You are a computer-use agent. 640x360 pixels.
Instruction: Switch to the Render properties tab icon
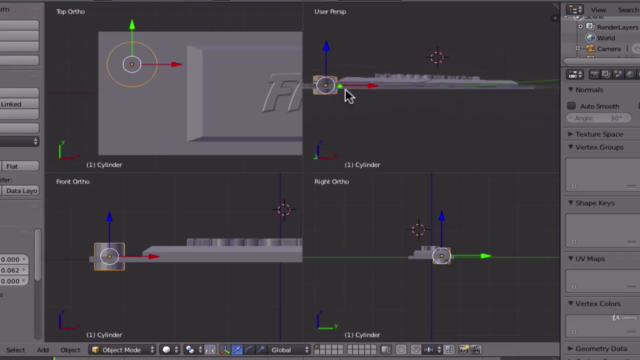click(594, 74)
